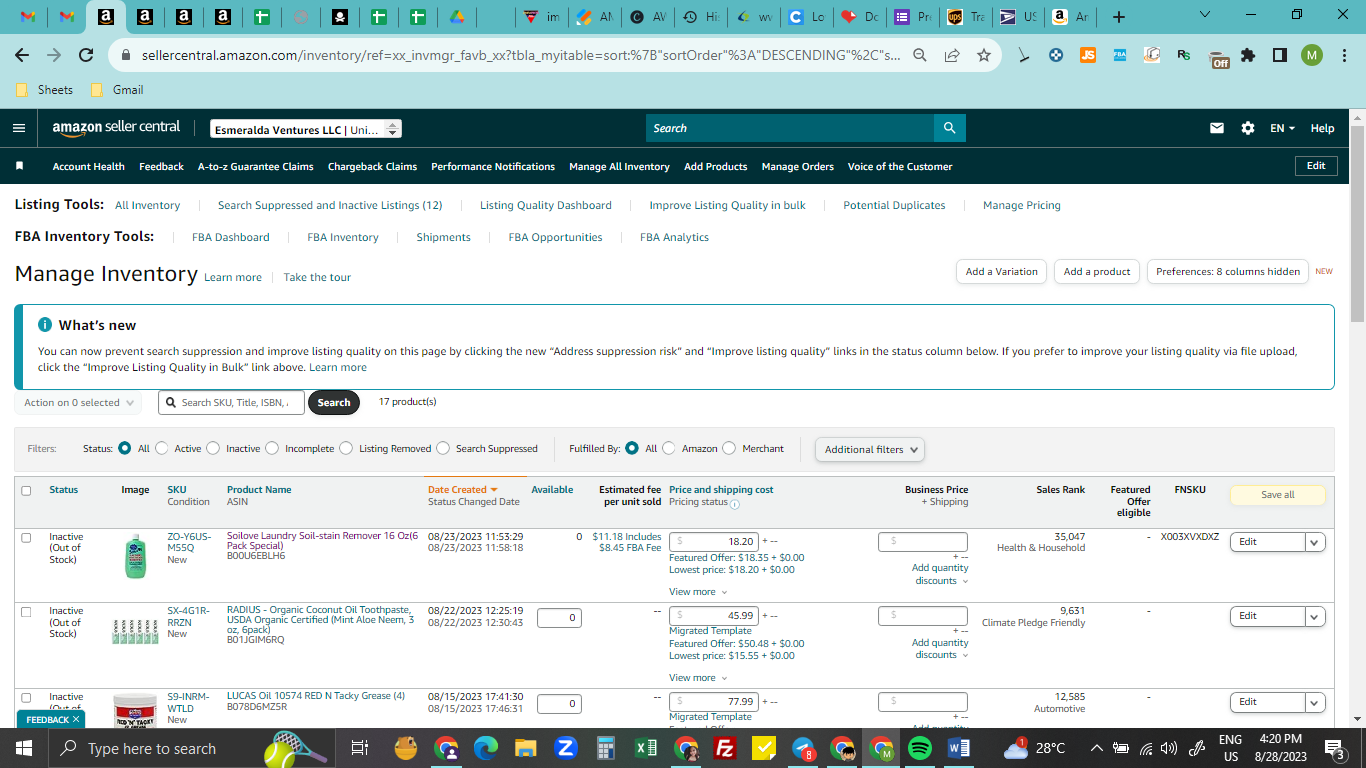Reload the page in Chrome
The height and width of the screenshot is (768, 1366).
(x=86, y=55)
